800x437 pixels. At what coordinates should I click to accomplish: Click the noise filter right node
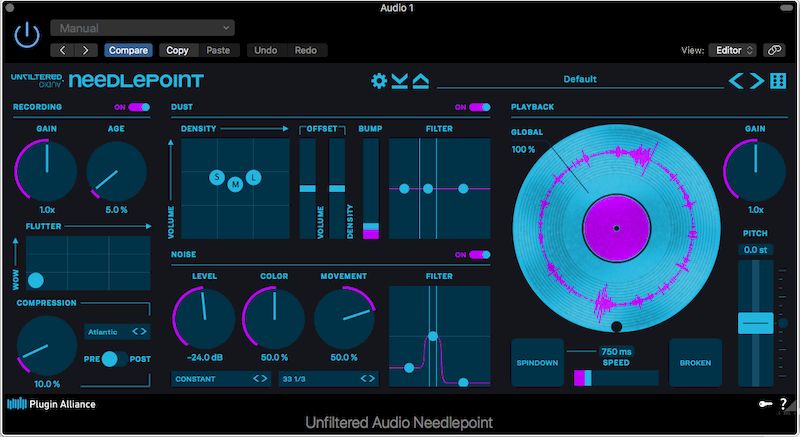[x=463, y=382]
